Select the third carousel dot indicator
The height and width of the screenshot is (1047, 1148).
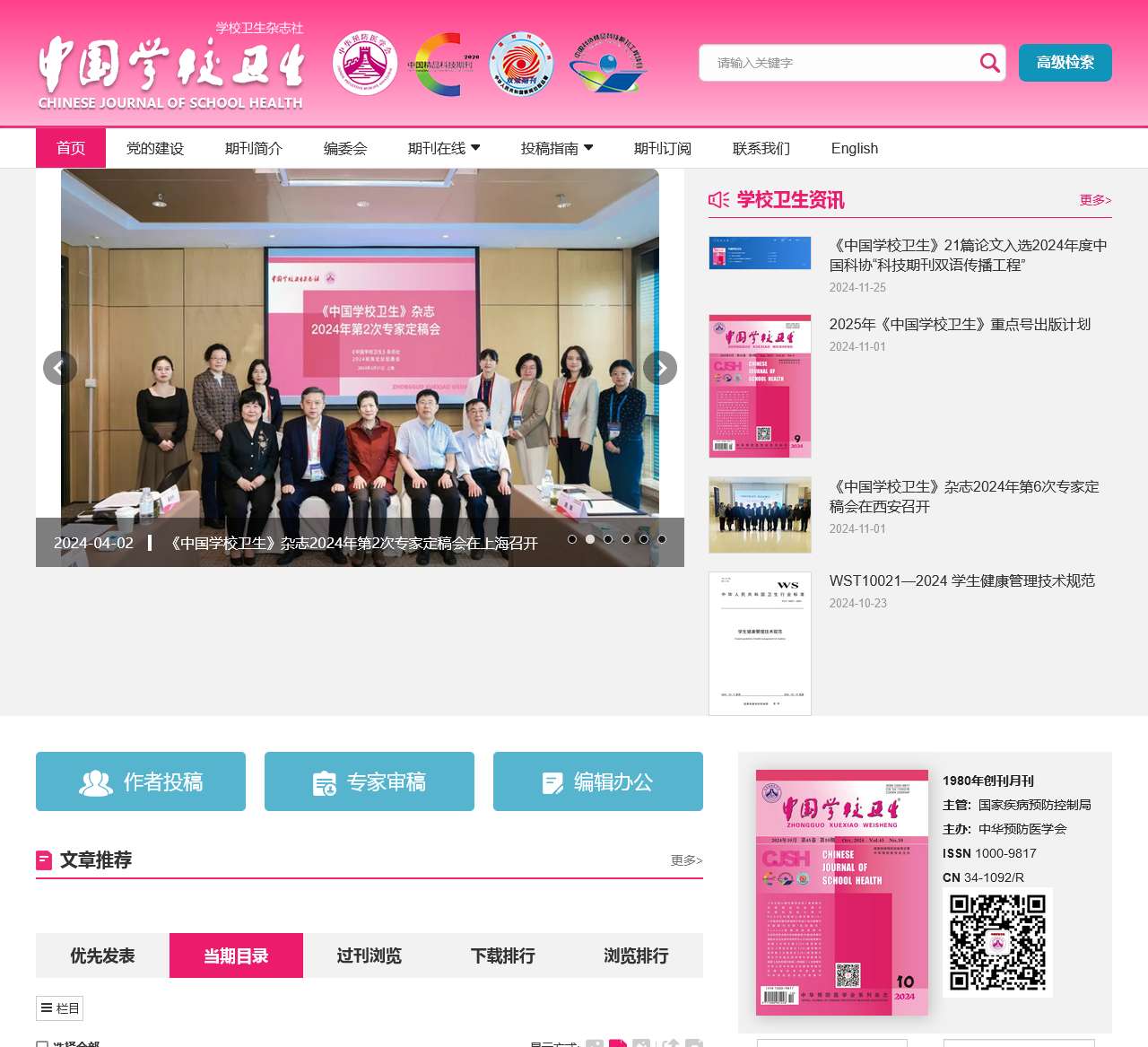[608, 539]
